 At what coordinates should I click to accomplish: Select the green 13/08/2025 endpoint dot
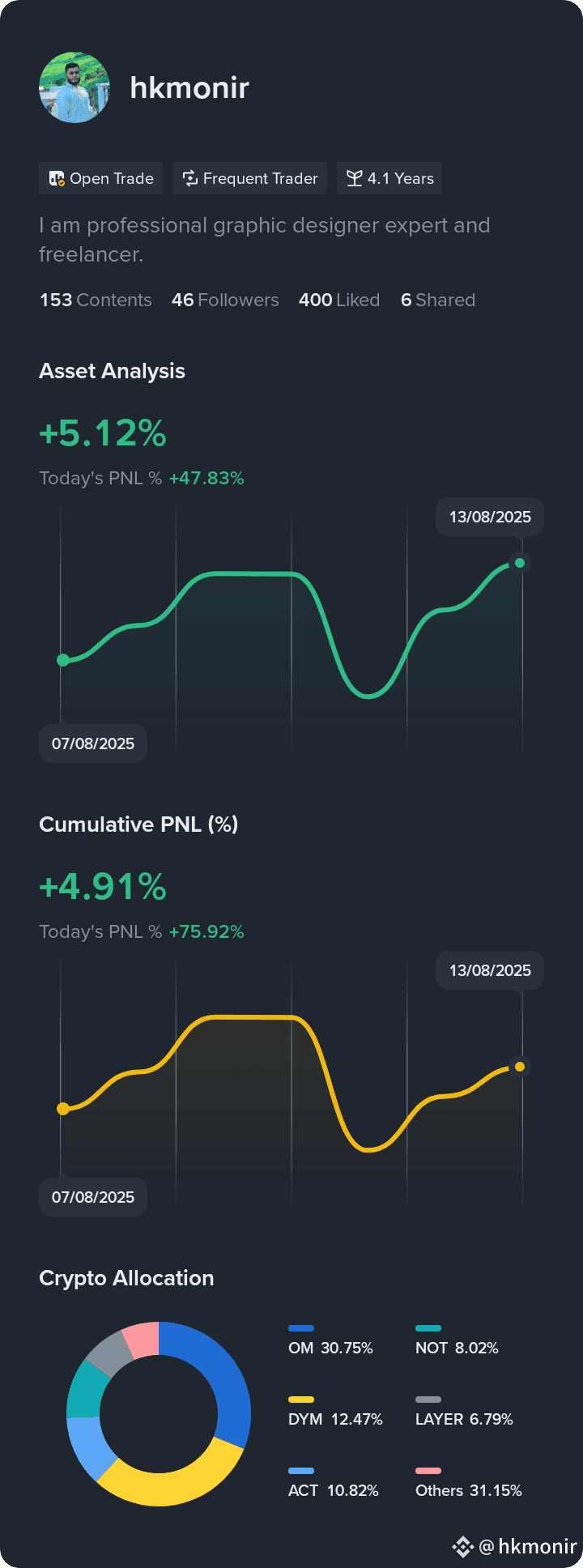[520, 563]
